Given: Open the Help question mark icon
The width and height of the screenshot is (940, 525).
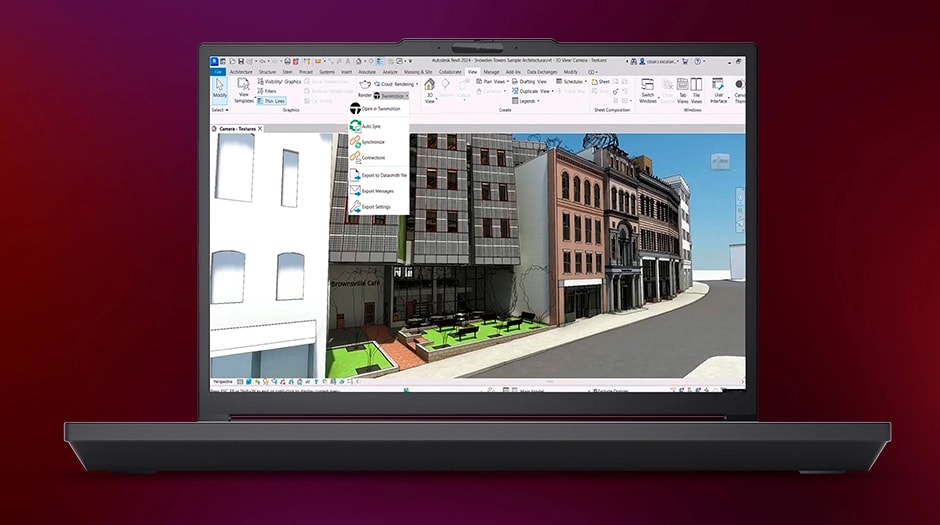Looking at the screenshot, I should [x=698, y=61].
